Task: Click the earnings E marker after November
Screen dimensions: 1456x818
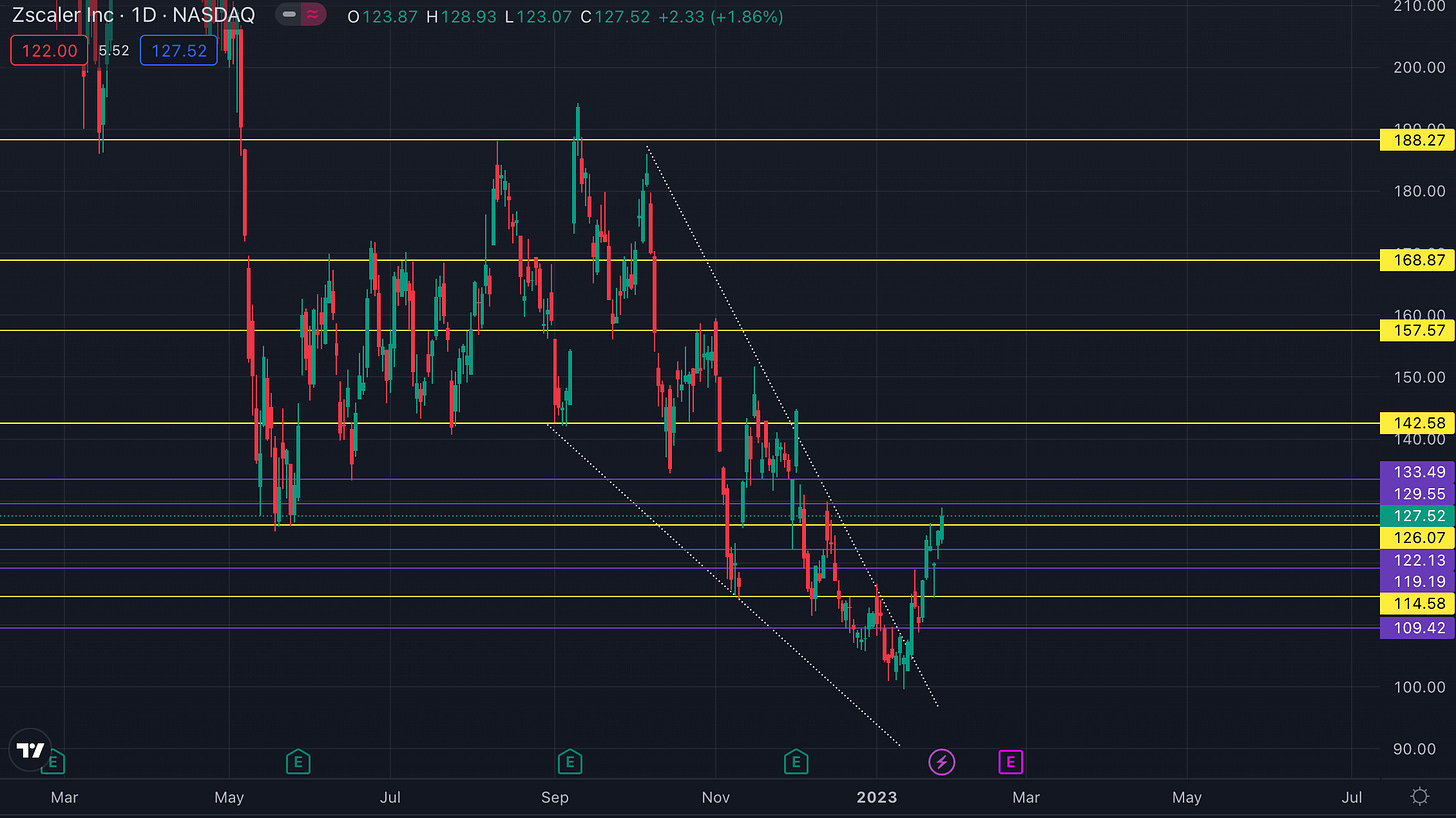Action: pos(796,763)
